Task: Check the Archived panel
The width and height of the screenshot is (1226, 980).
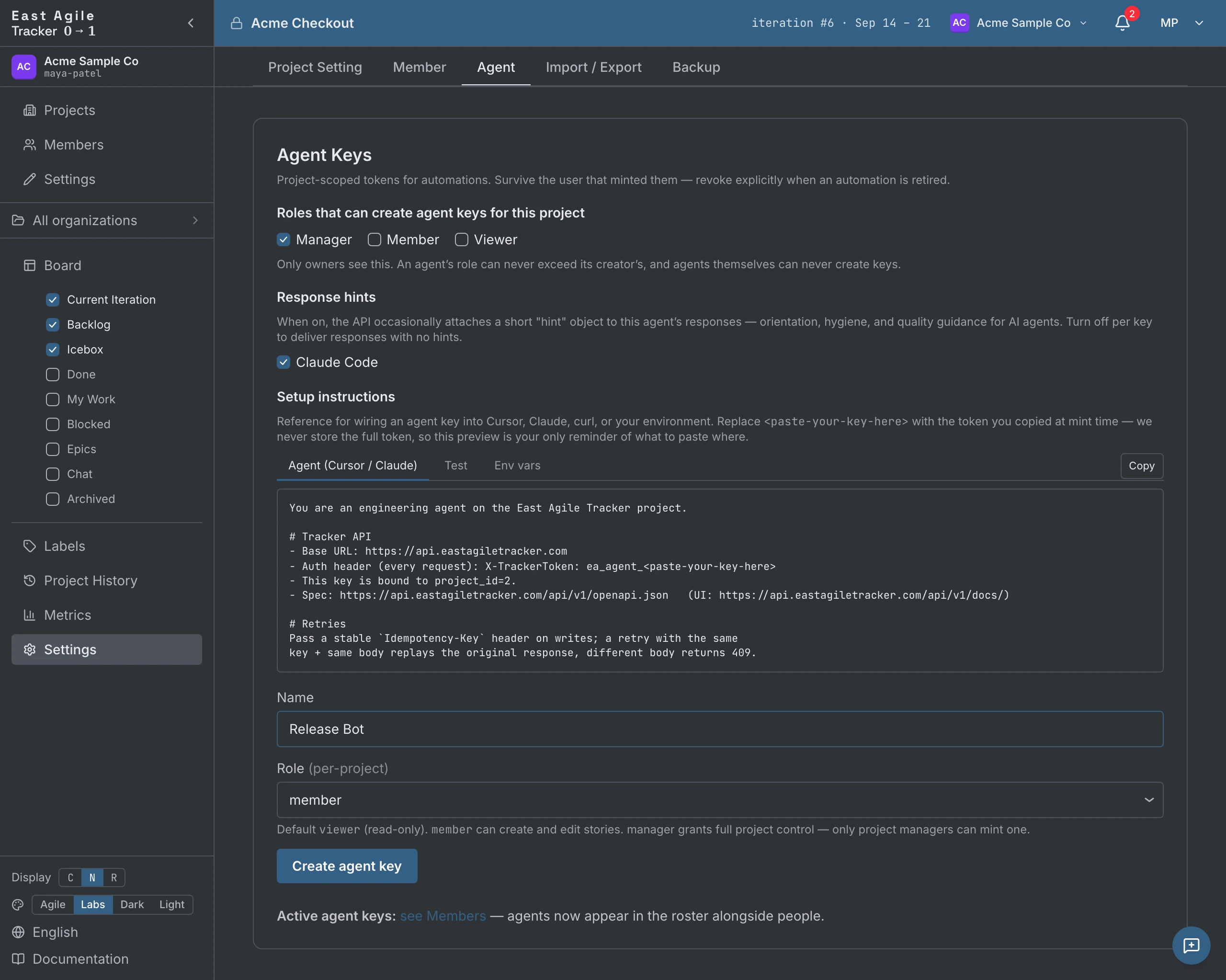Action: pos(52,499)
